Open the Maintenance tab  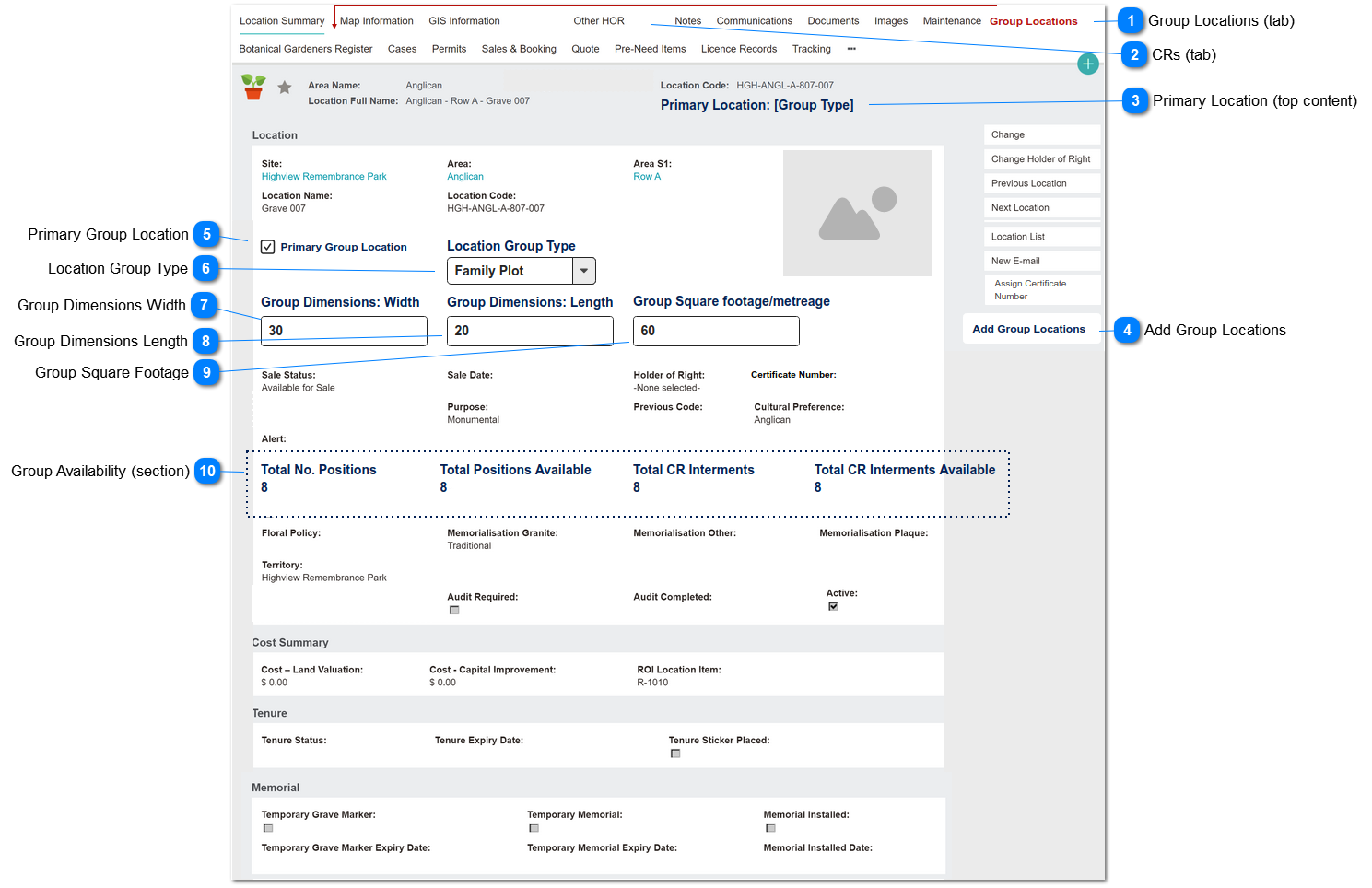pos(952,21)
